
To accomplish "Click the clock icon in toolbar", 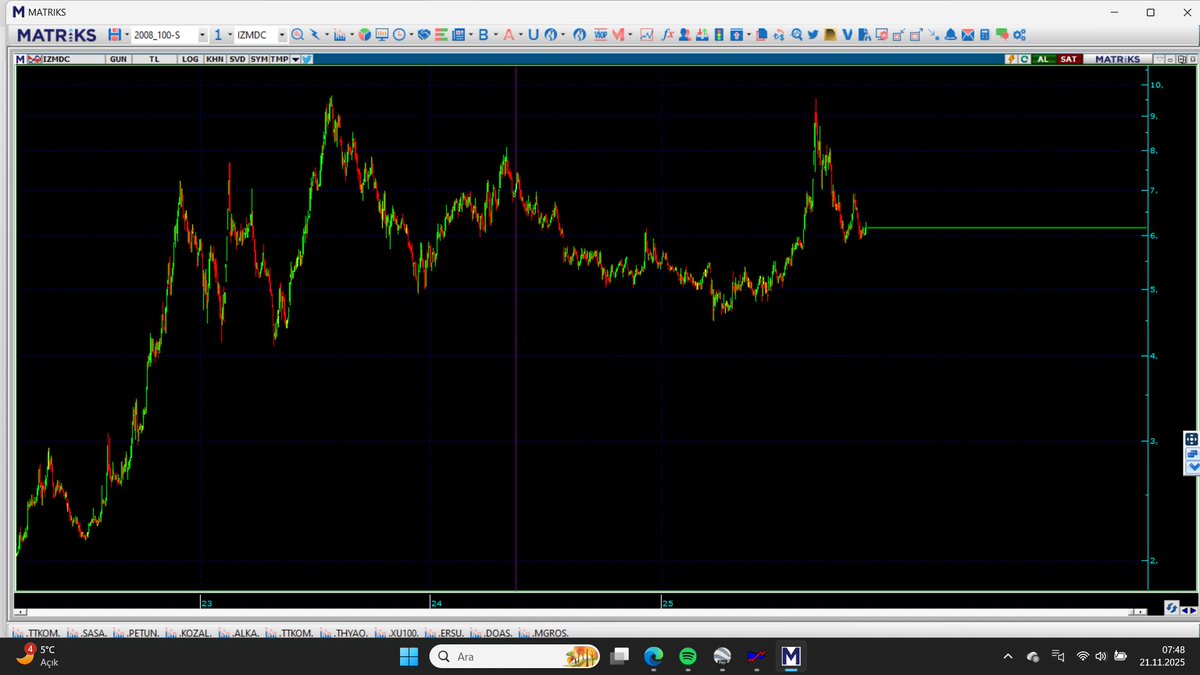I will tap(399, 35).
